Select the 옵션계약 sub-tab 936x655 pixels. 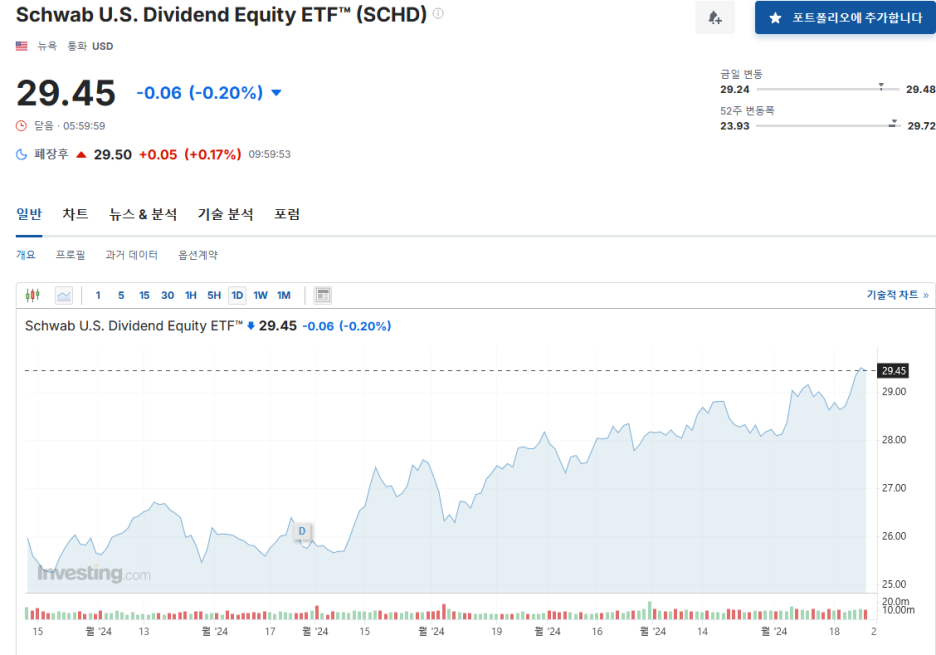click(198, 255)
